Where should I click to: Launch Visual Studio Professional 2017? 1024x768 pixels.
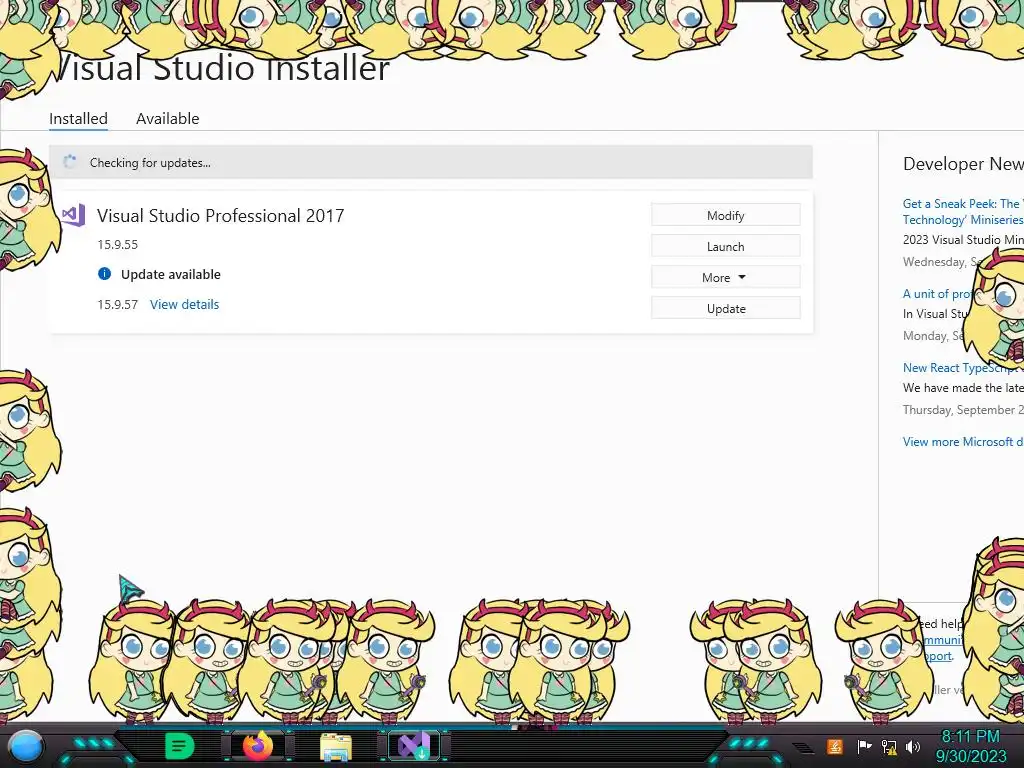[x=726, y=246]
